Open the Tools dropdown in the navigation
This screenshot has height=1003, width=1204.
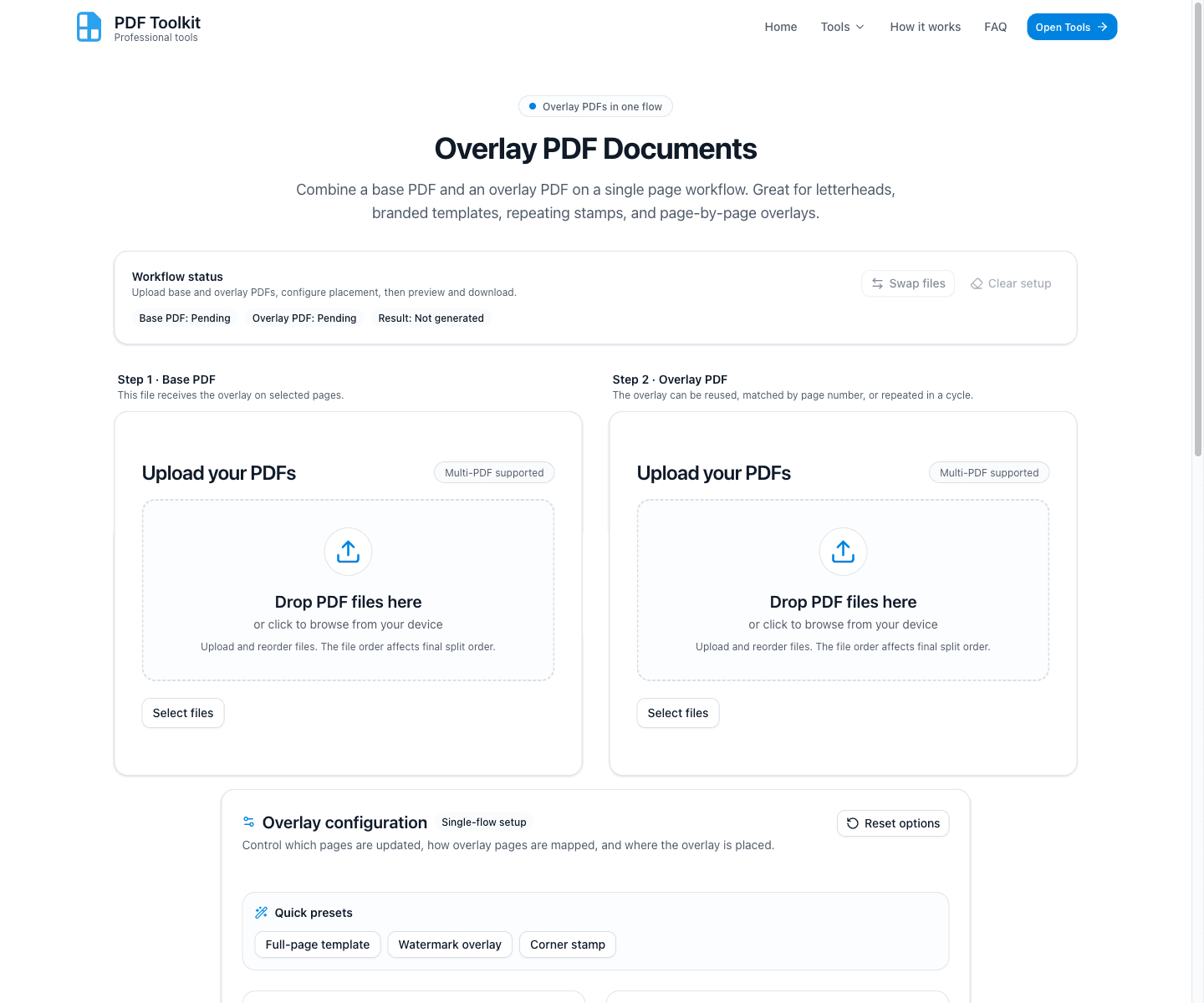click(842, 26)
